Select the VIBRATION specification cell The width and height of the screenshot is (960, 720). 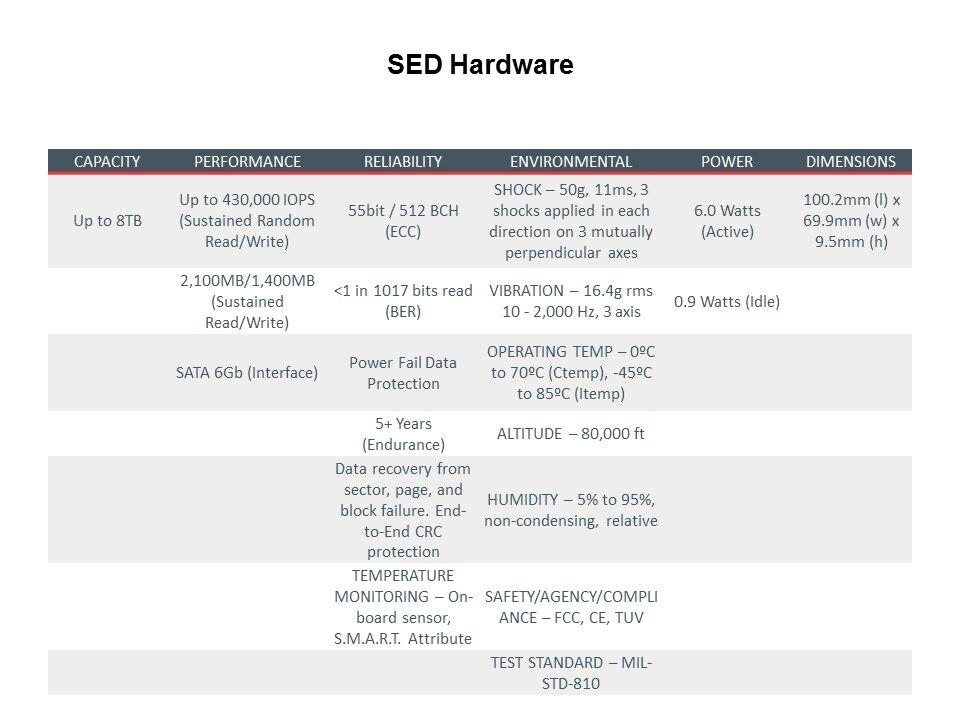coord(571,301)
